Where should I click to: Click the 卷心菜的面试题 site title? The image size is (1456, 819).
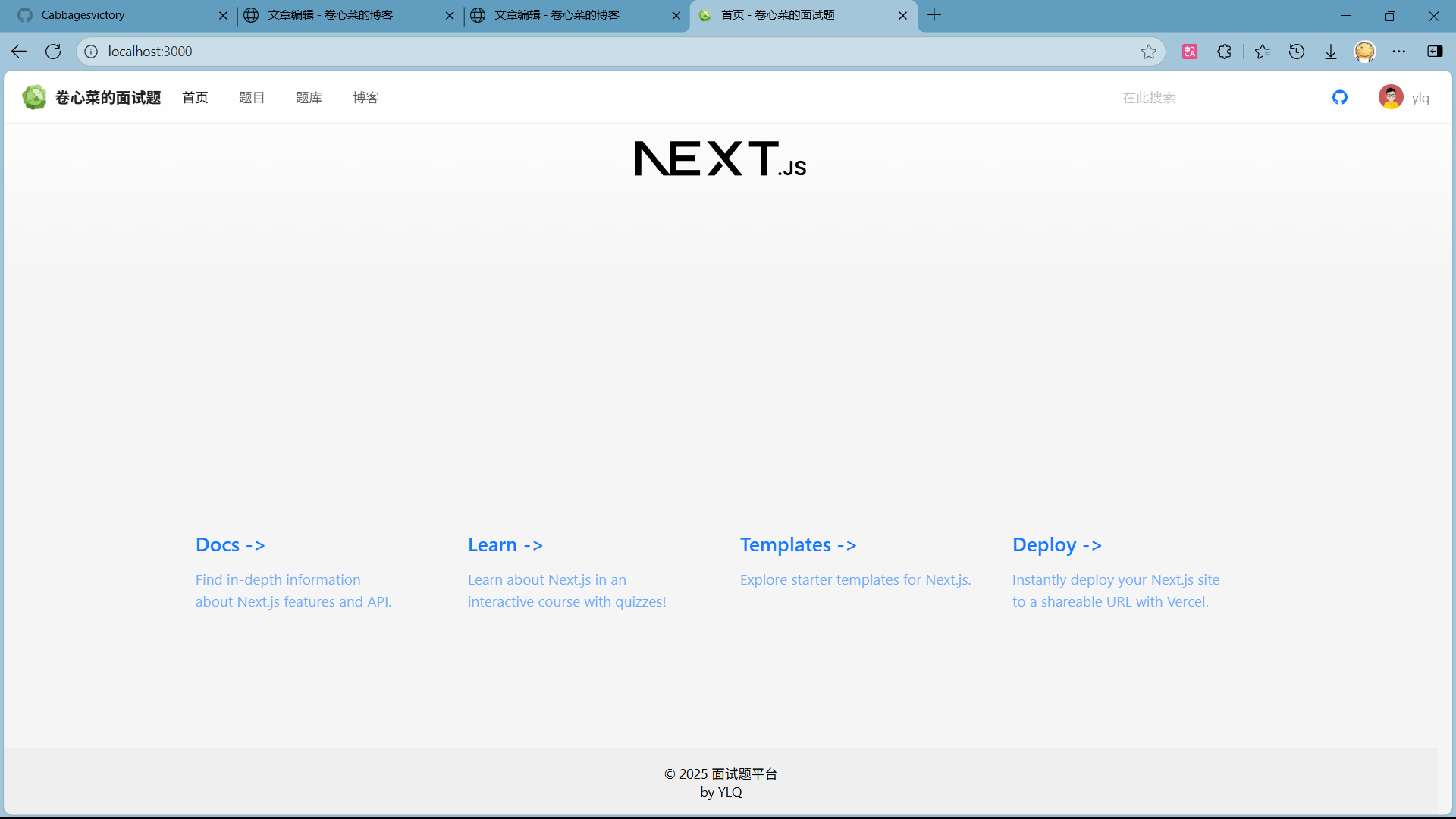[108, 97]
